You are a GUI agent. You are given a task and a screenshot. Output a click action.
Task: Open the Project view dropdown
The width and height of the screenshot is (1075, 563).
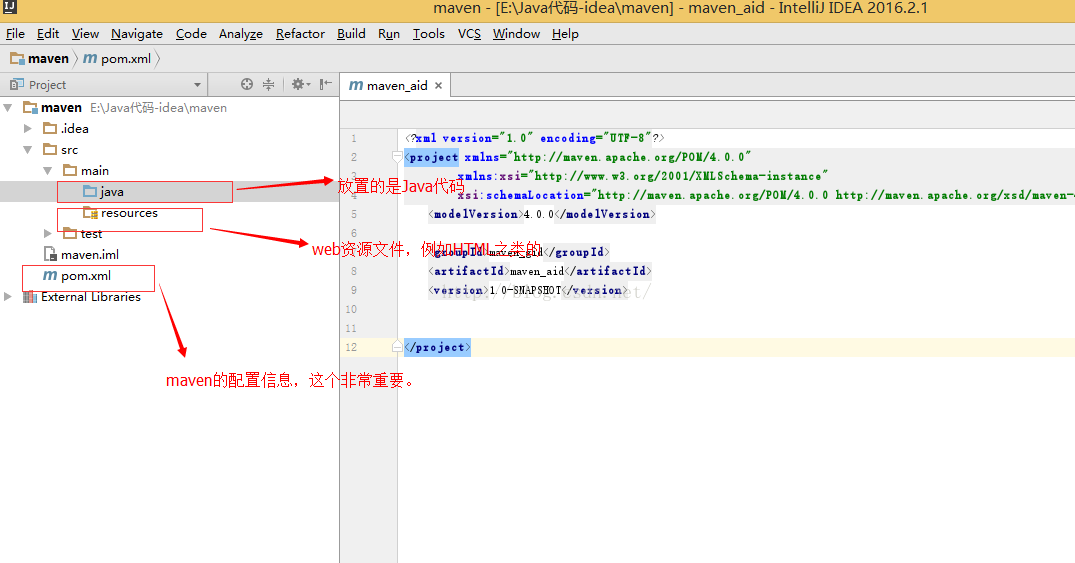(x=197, y=85)
